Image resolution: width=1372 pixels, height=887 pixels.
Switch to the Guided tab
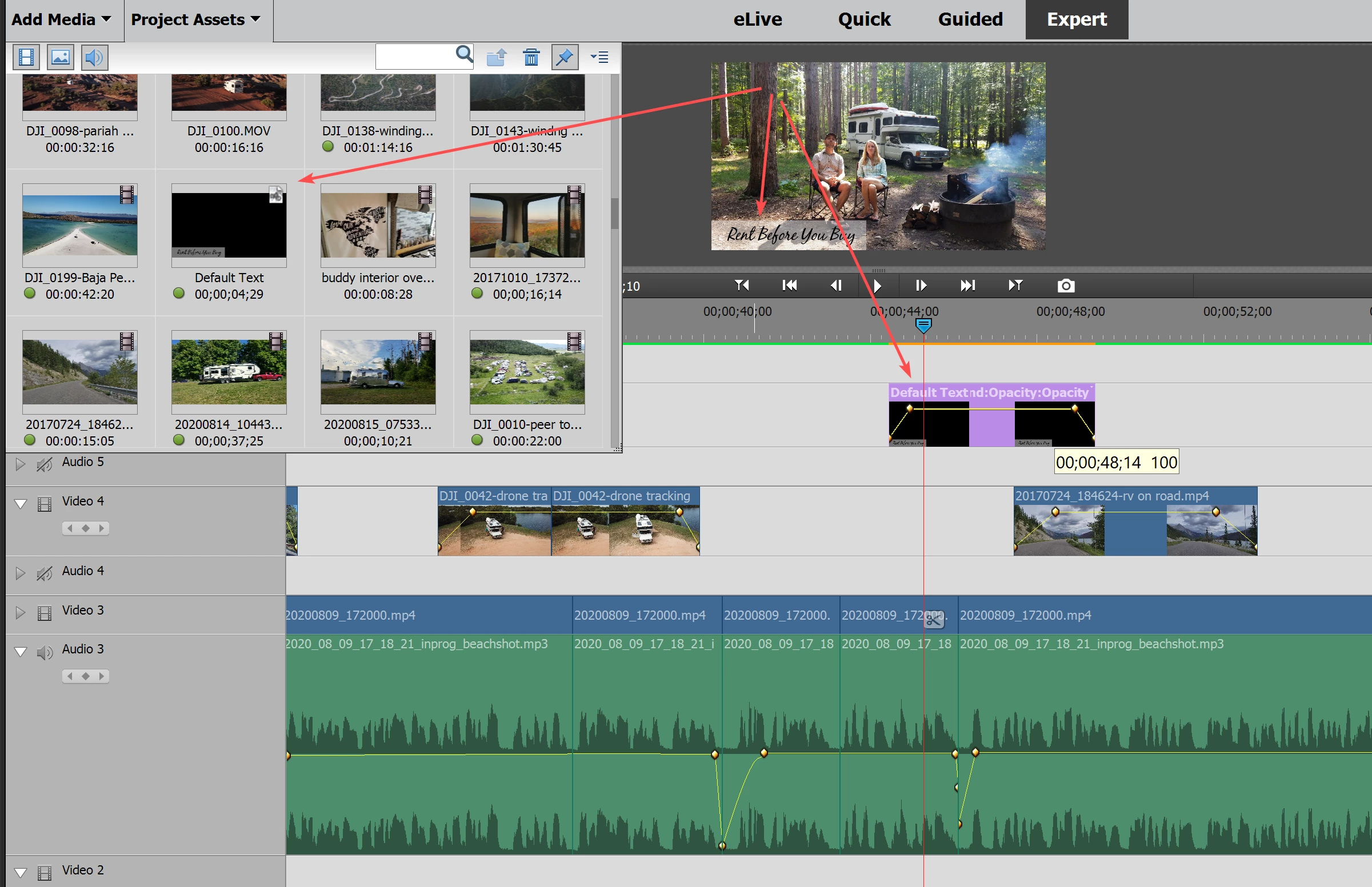coord(970,19)
